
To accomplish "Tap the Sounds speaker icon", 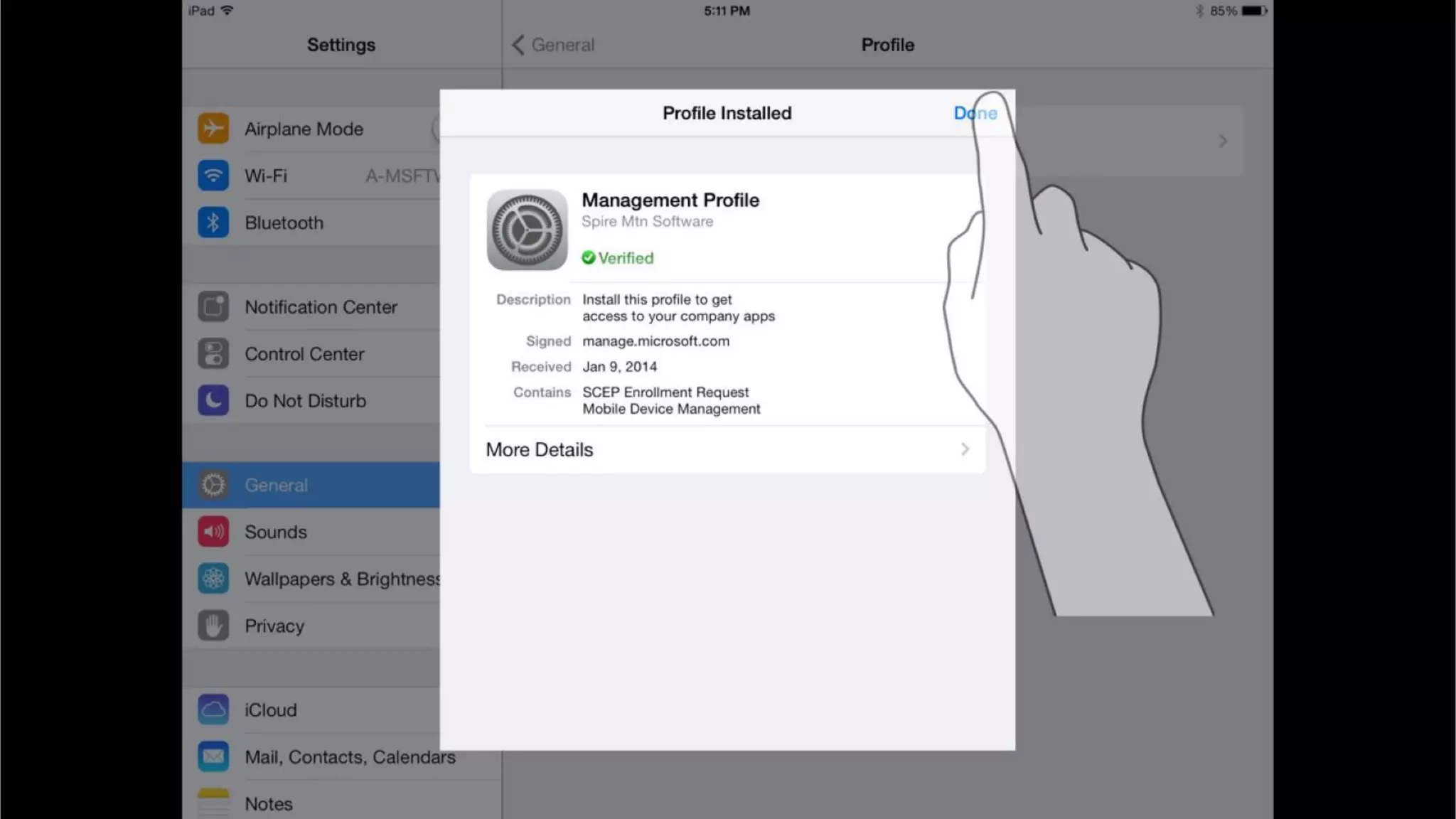I will (x=213, y=532).
